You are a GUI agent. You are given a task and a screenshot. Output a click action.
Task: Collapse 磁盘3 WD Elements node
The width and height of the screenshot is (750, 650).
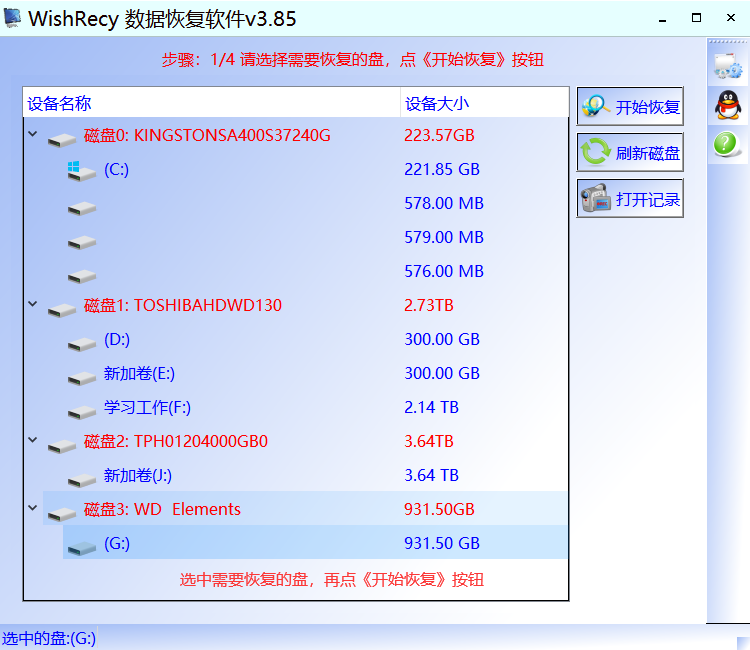point(33,509)
